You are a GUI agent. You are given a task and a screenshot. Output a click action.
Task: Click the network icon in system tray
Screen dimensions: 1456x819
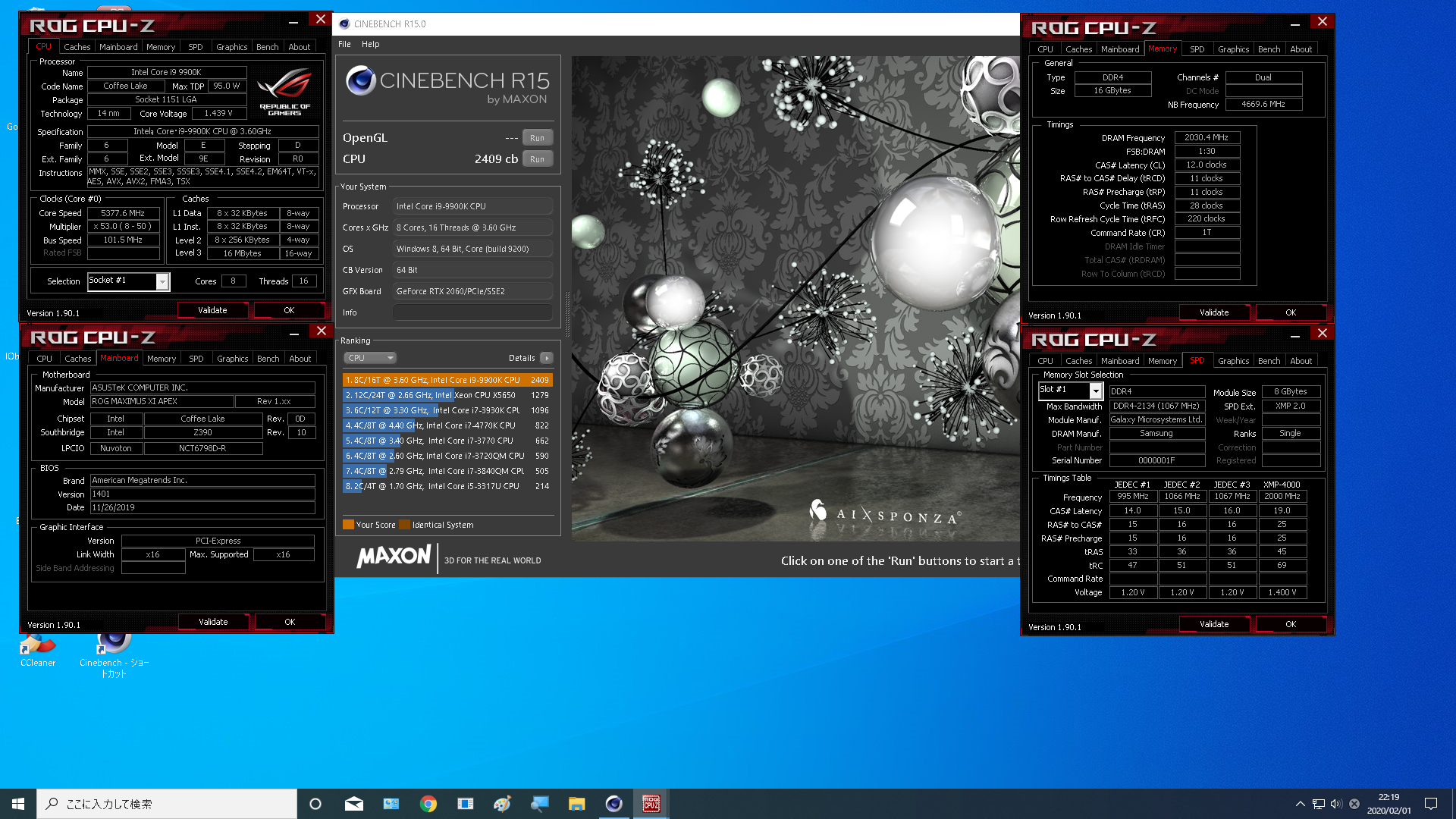click(1319, 804)
